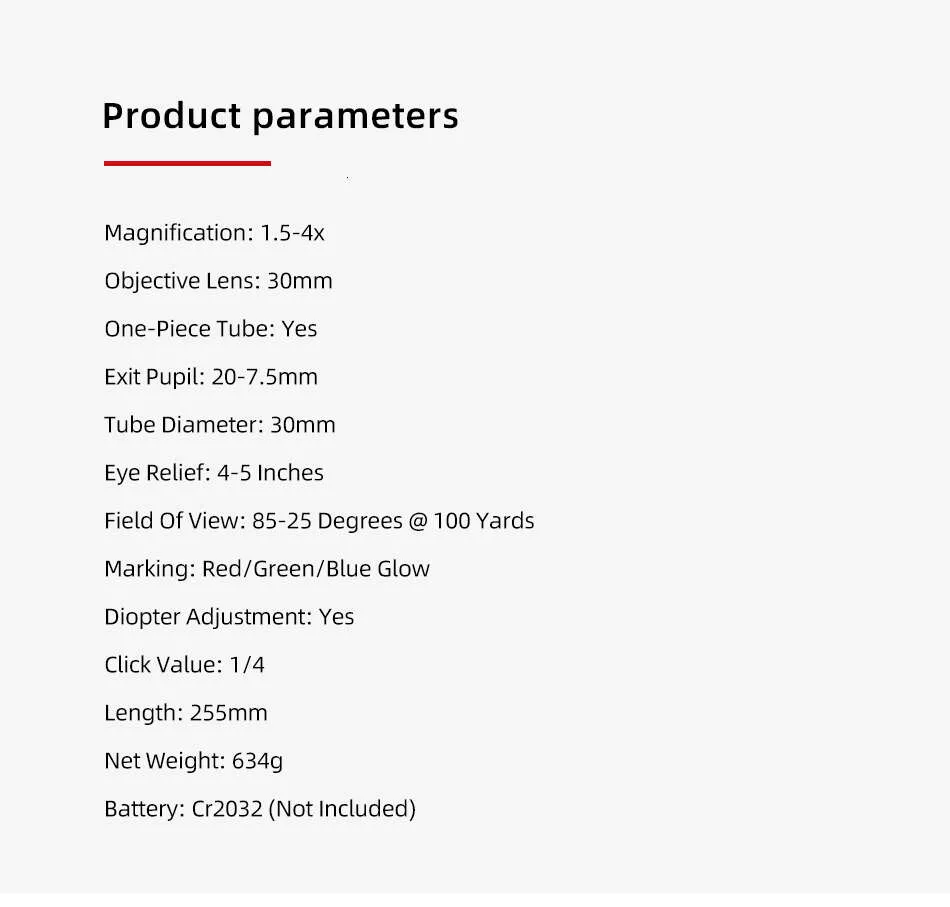This screenshot has width=950, height=907.
Task: Click the Tube Diameter: 30mm line
Action: (219, 425)
